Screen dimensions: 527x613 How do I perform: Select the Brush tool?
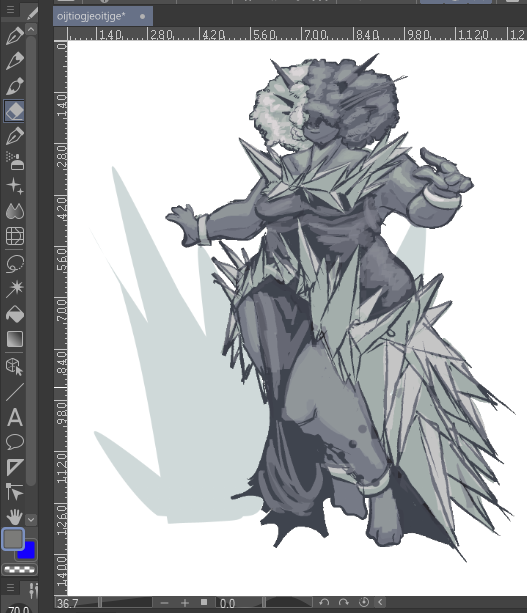[x=14, y=86]
